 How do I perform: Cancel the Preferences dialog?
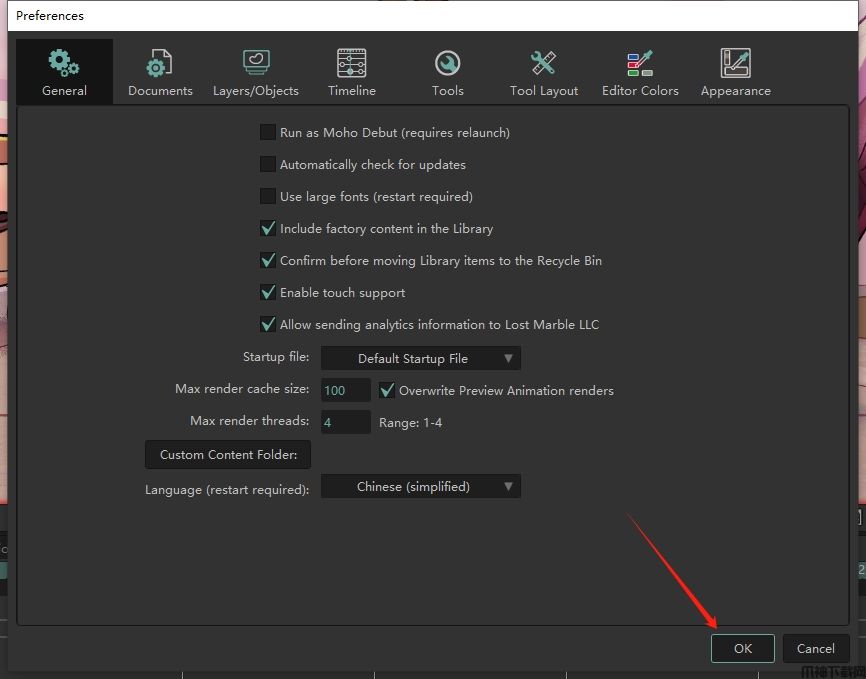[816, 648]
